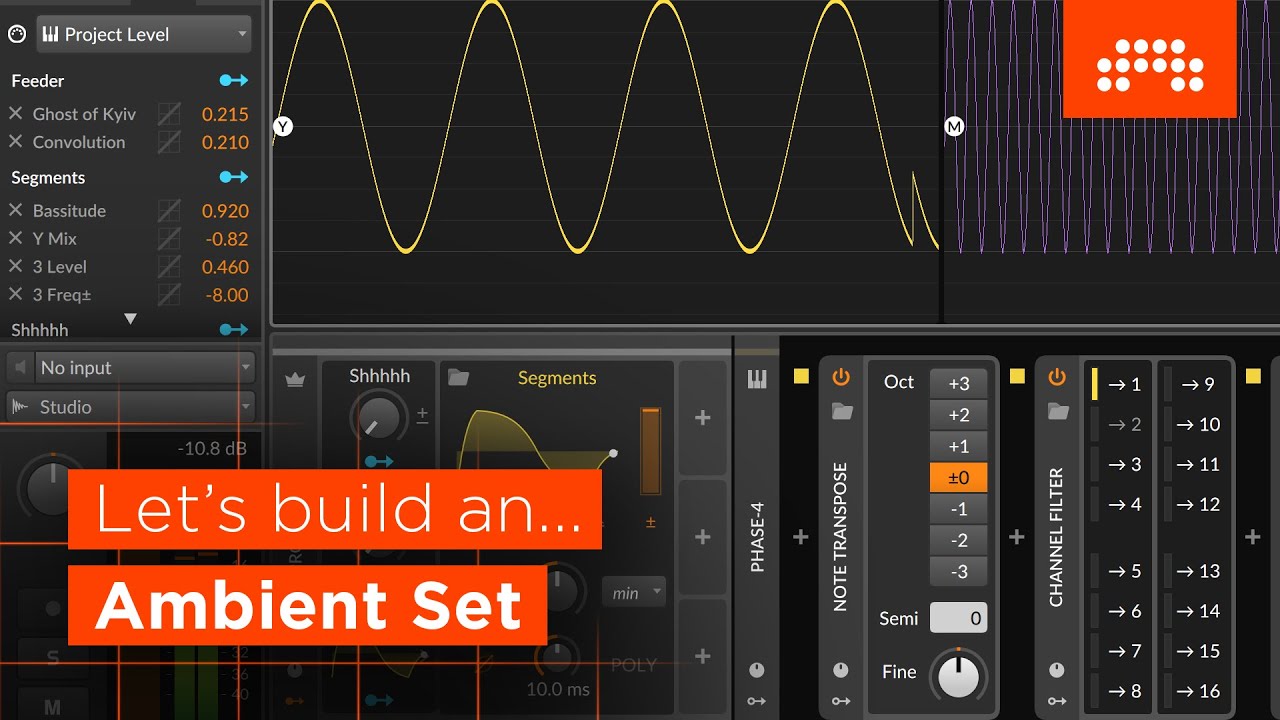1280x720 pixels.
Task: Open the Segments modulator folder icon
Action: pos(458,377)
